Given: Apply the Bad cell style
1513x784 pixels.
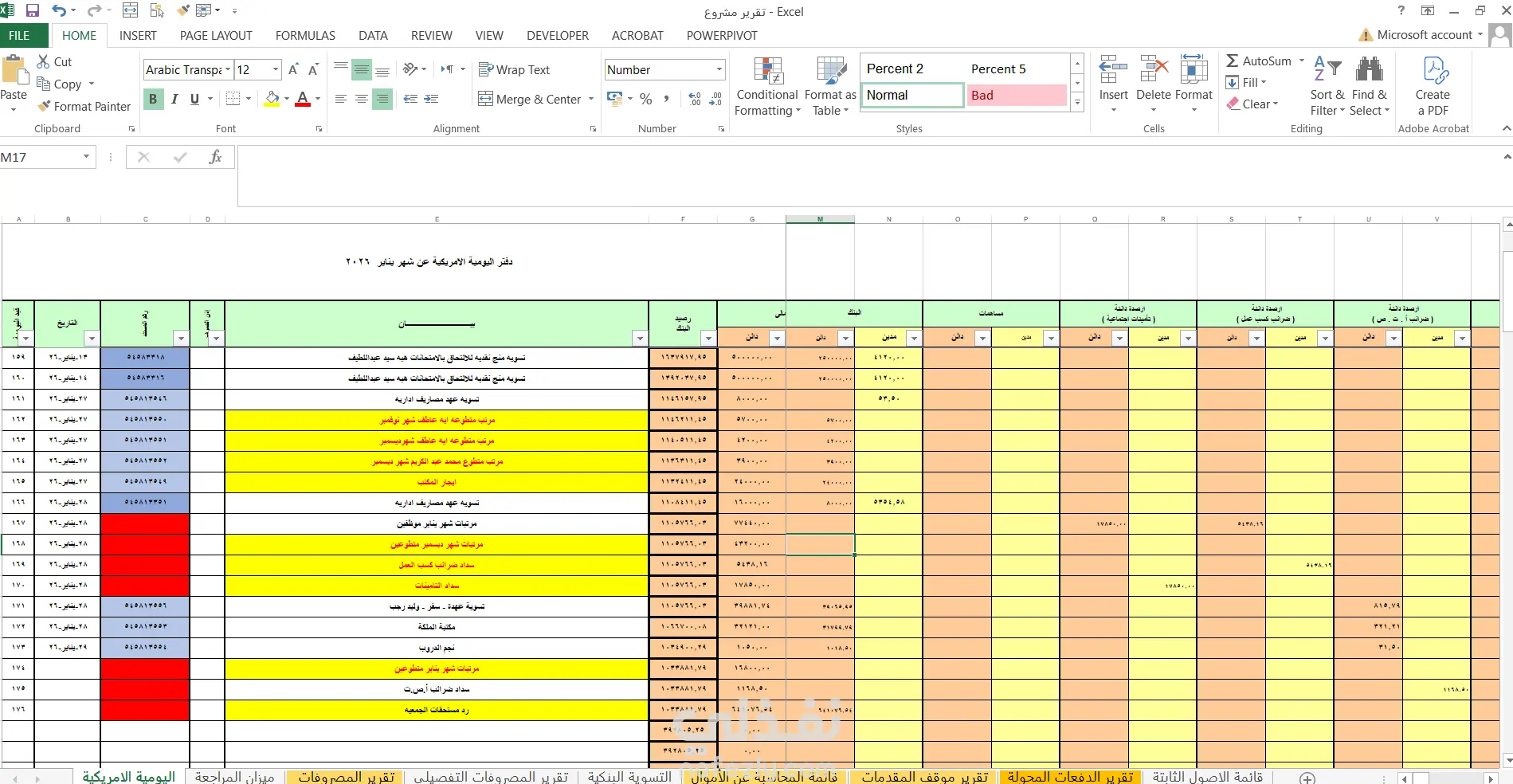Looking at the screenshot, I should click(x=1016, y=96).
